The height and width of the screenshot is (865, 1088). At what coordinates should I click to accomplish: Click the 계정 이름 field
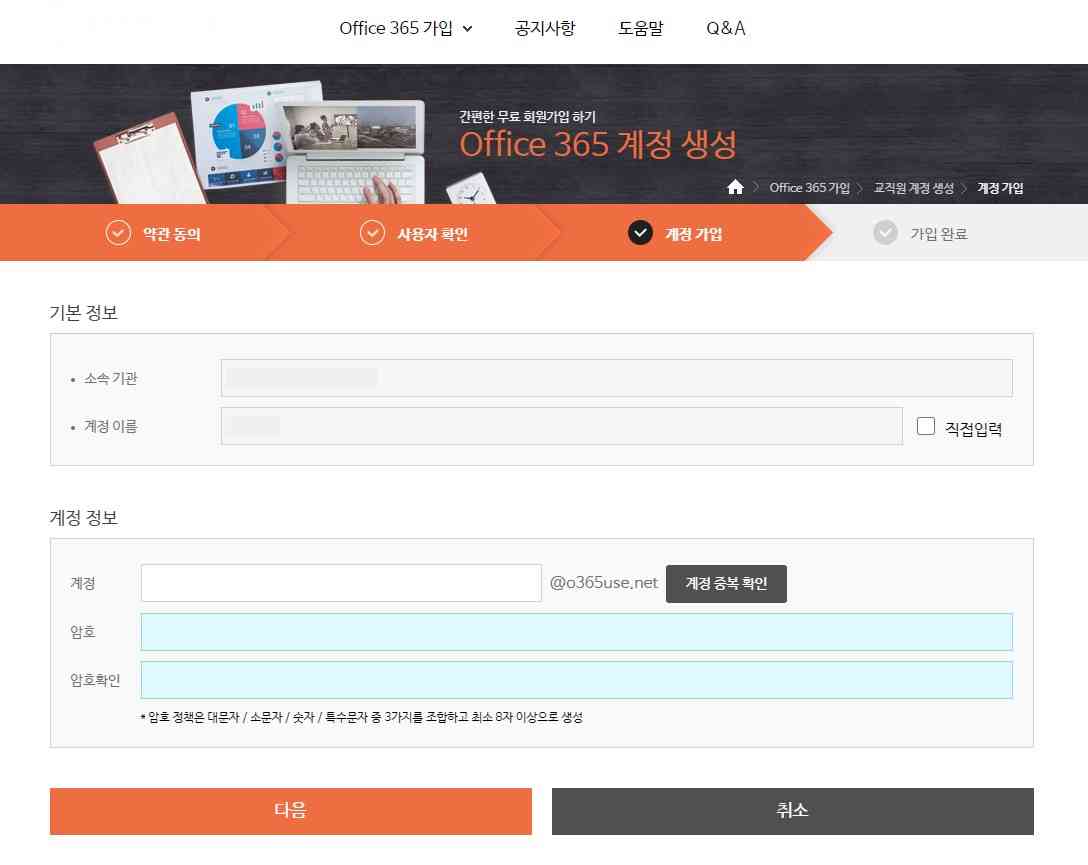(562, 426)
